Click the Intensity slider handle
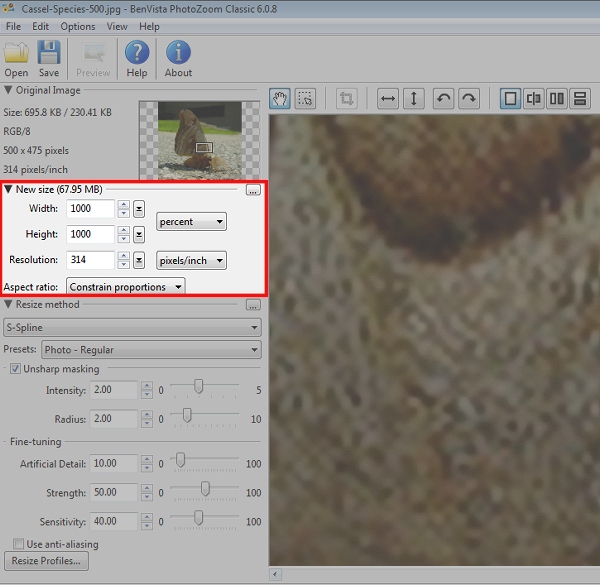The width and height of the screenshot is (600, 585). 198,386
